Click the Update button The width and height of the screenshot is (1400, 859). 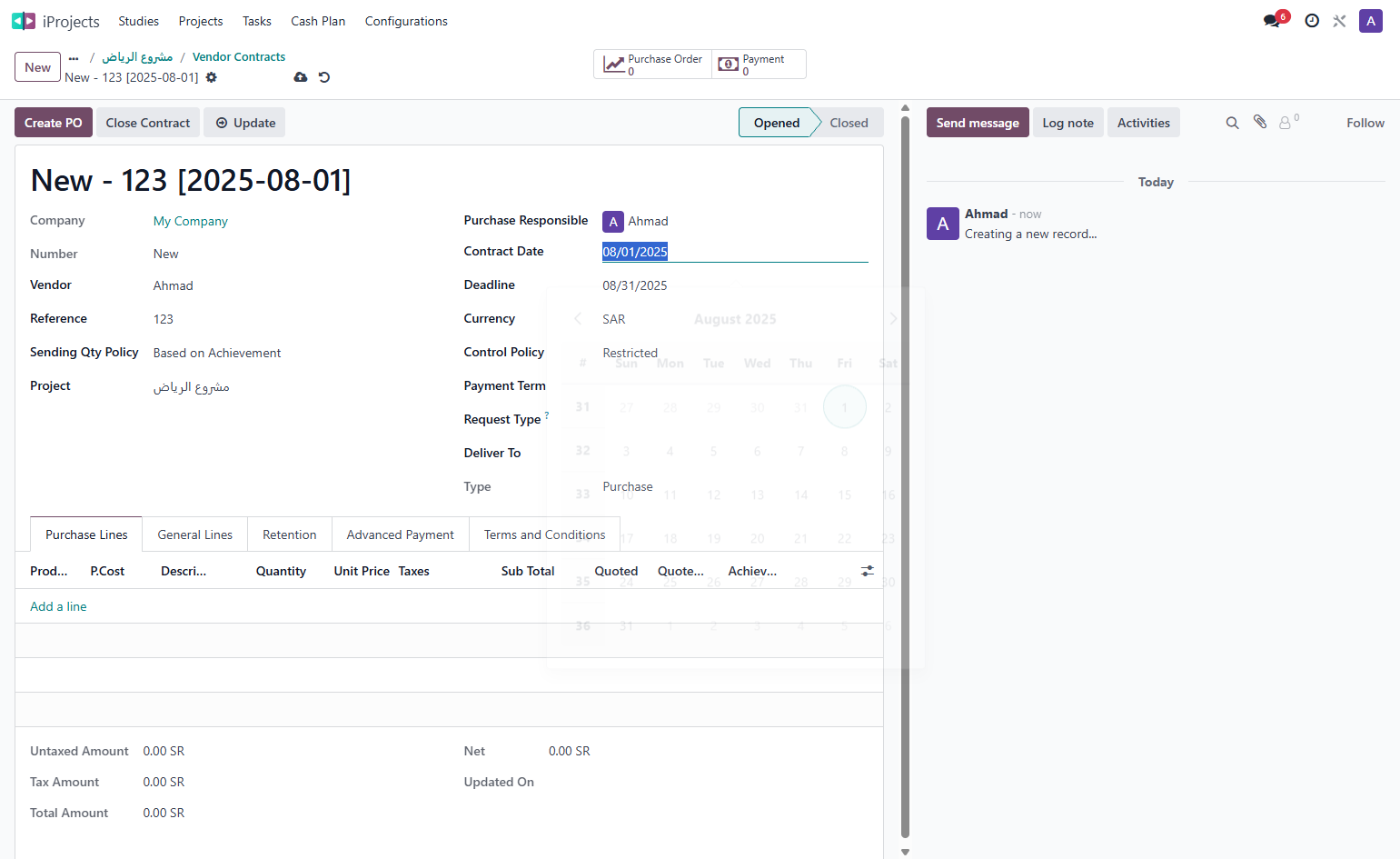[244, 123]
